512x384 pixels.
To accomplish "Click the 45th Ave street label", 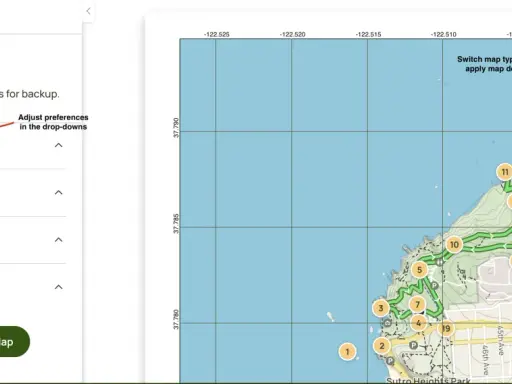I will coord(500,340).
